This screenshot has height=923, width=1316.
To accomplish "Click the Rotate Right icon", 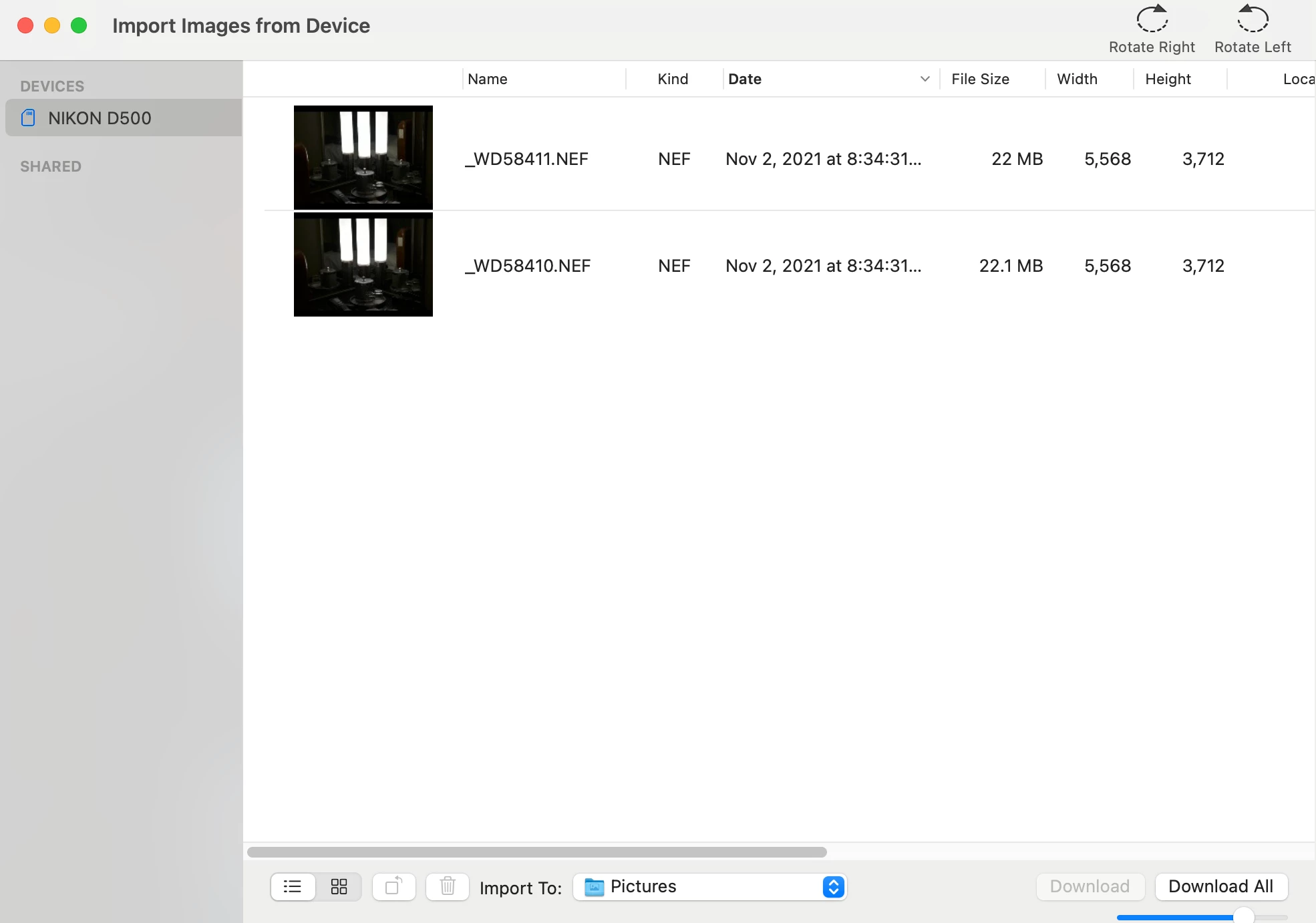I will coord(1152,20).
